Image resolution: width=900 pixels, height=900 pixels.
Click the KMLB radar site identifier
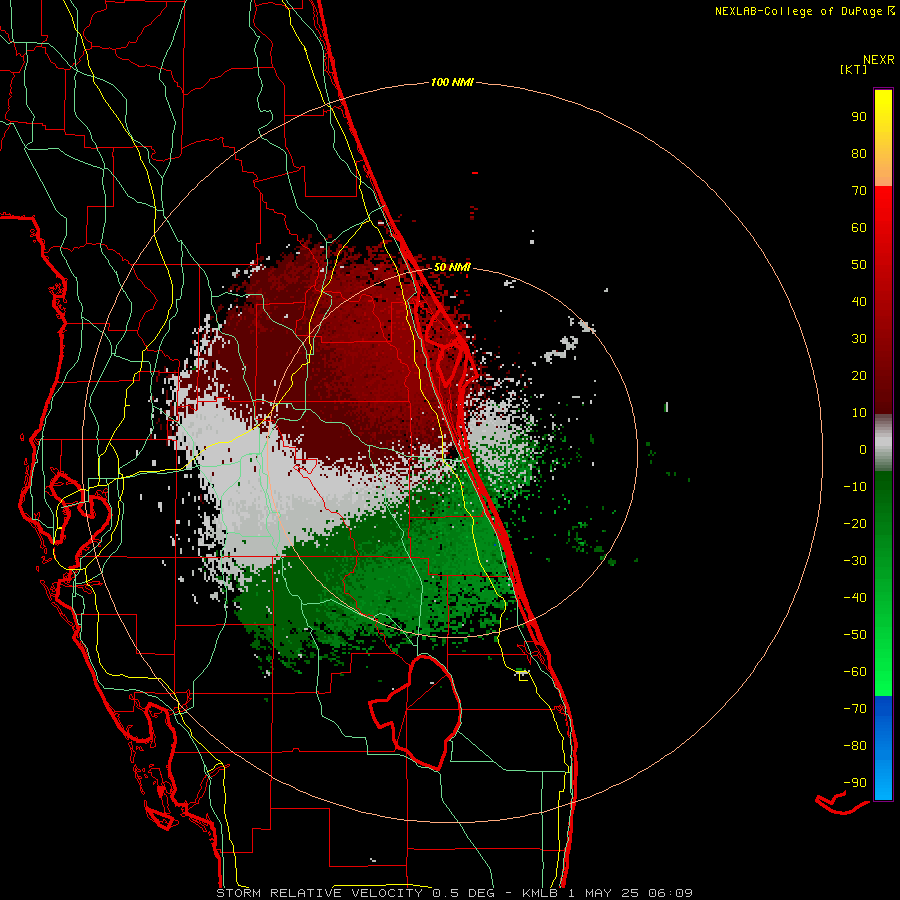click(x=540, y=893)
